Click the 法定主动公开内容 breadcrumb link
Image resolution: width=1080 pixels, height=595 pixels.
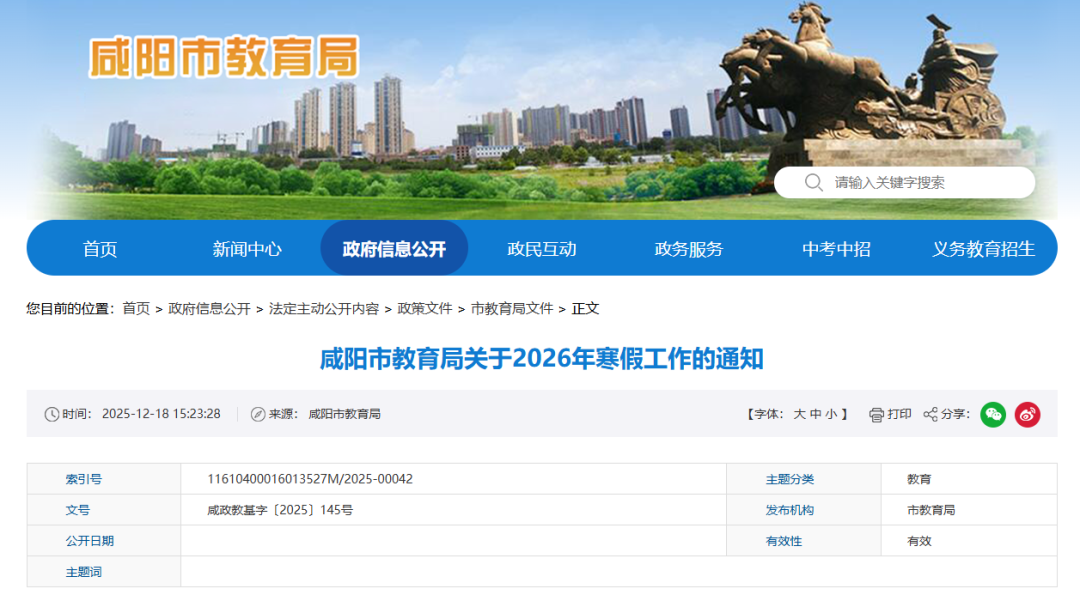pyautogui.click(x=324, y=309)
